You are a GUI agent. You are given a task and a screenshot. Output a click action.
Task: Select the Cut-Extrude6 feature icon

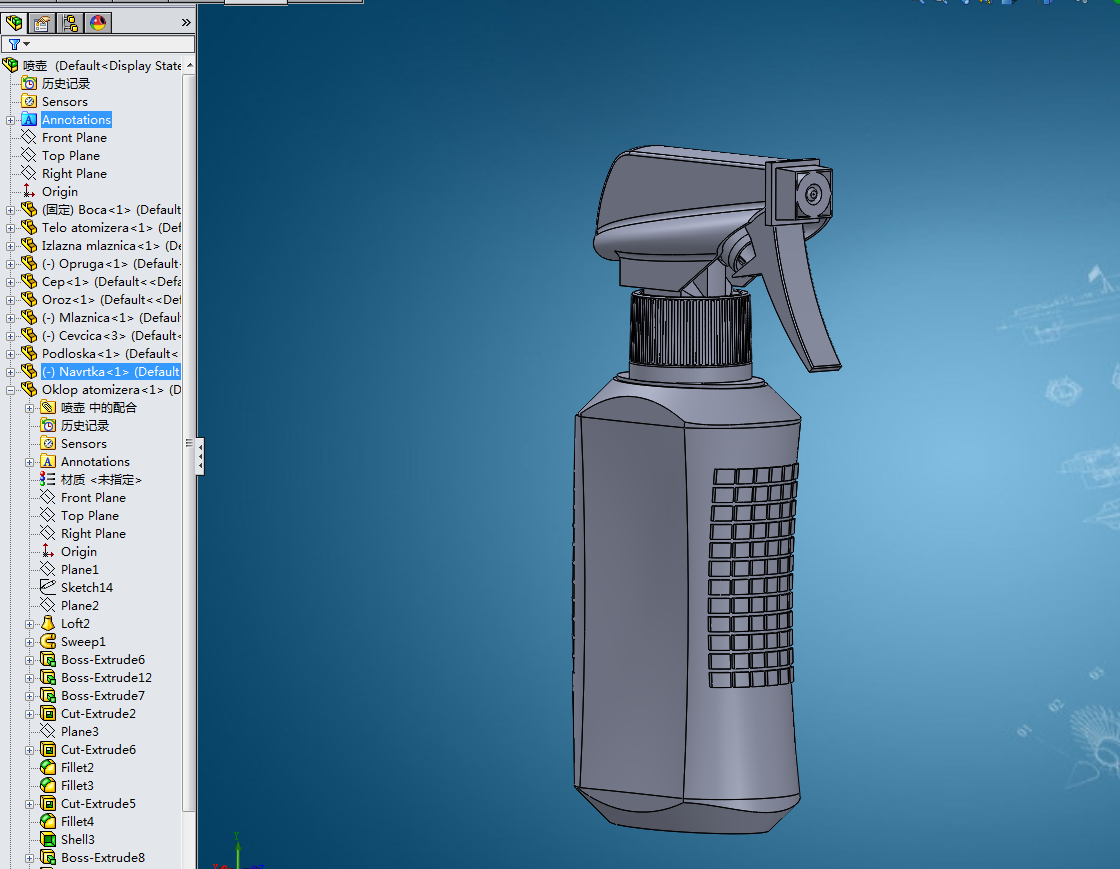(48, 749)
